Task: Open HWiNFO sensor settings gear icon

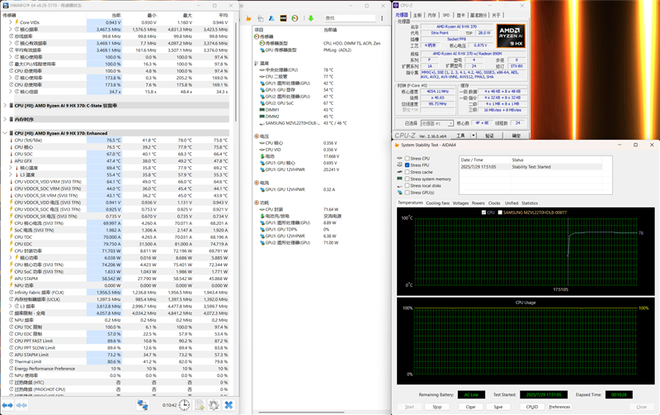Action: pyautogui.click(x=213, y=405)
